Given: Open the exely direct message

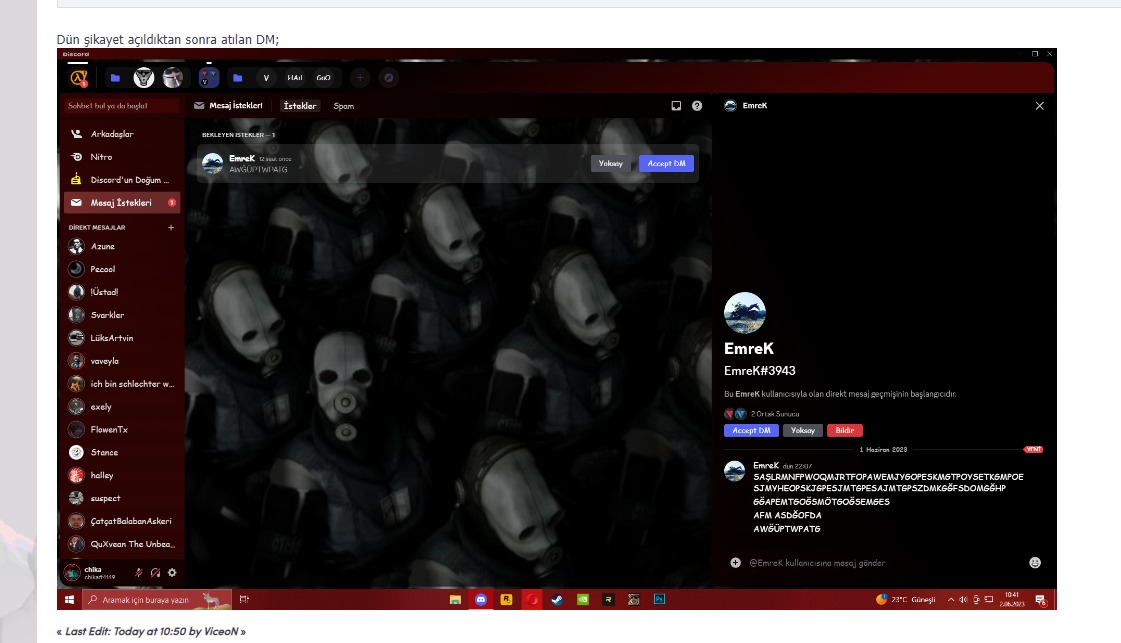Looking at the screenshot, I should click(x=122, y=407).
